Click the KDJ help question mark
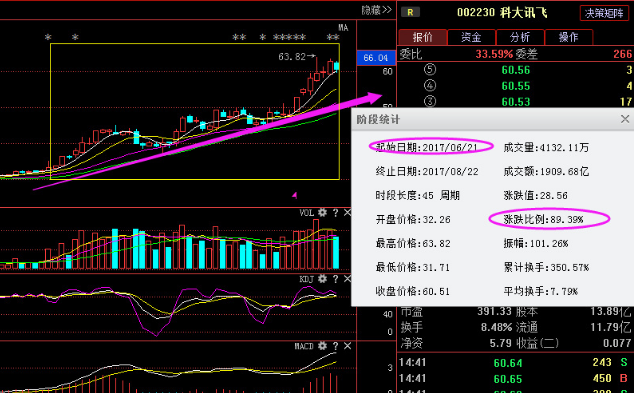 (335, 279)
